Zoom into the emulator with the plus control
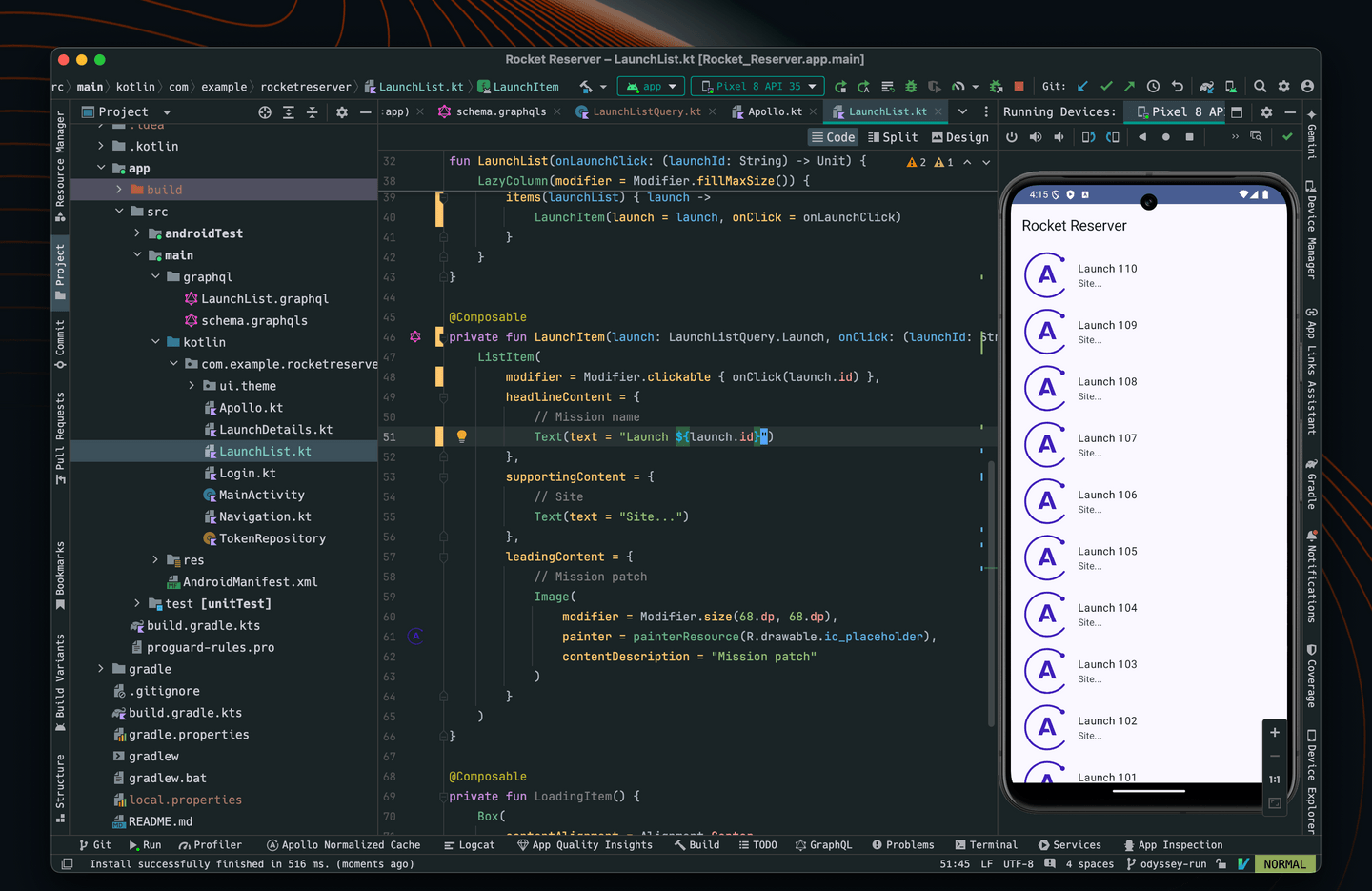1372x891 pixels. 1275,732
